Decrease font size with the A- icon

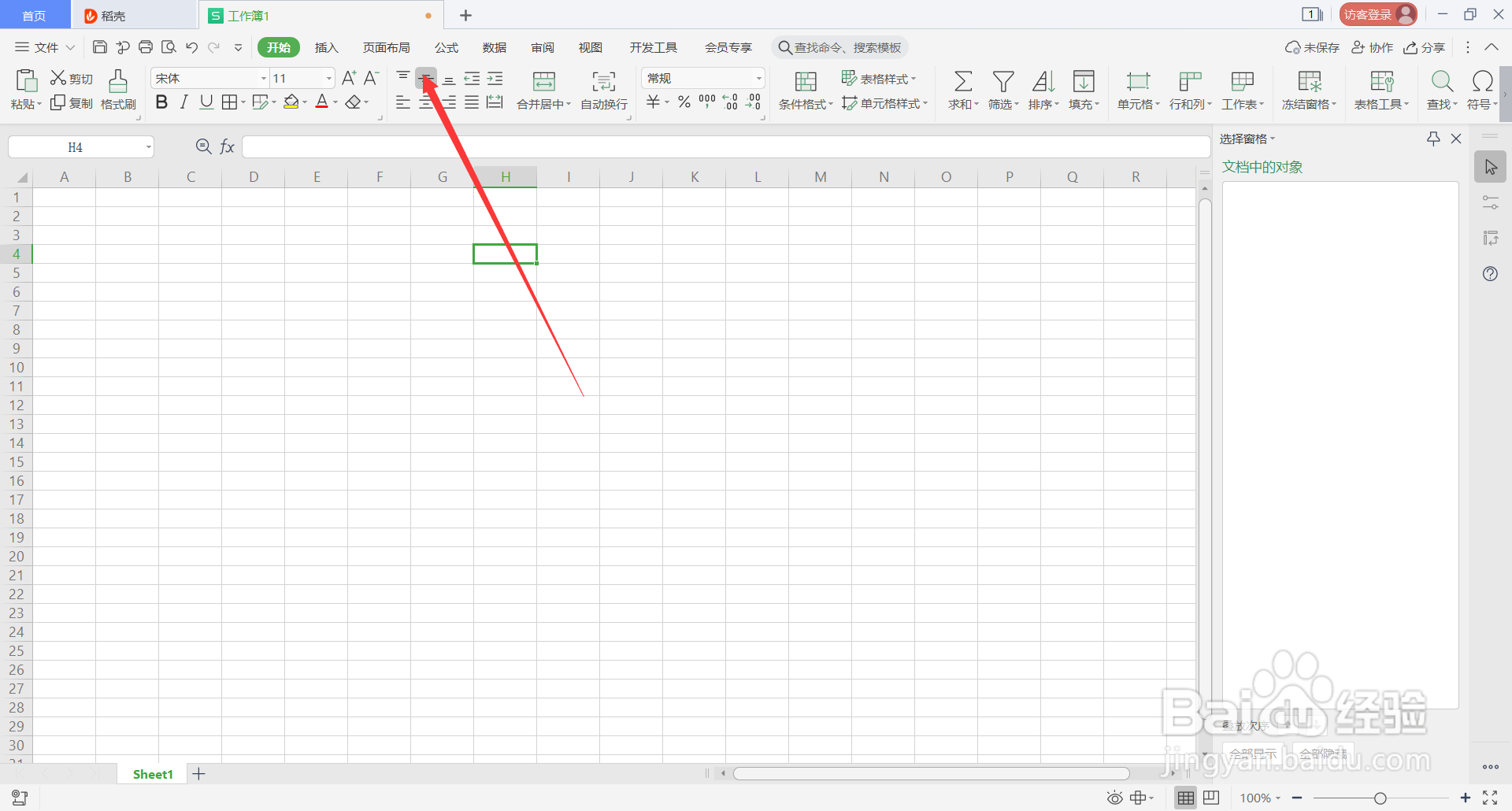pos(372,78)
